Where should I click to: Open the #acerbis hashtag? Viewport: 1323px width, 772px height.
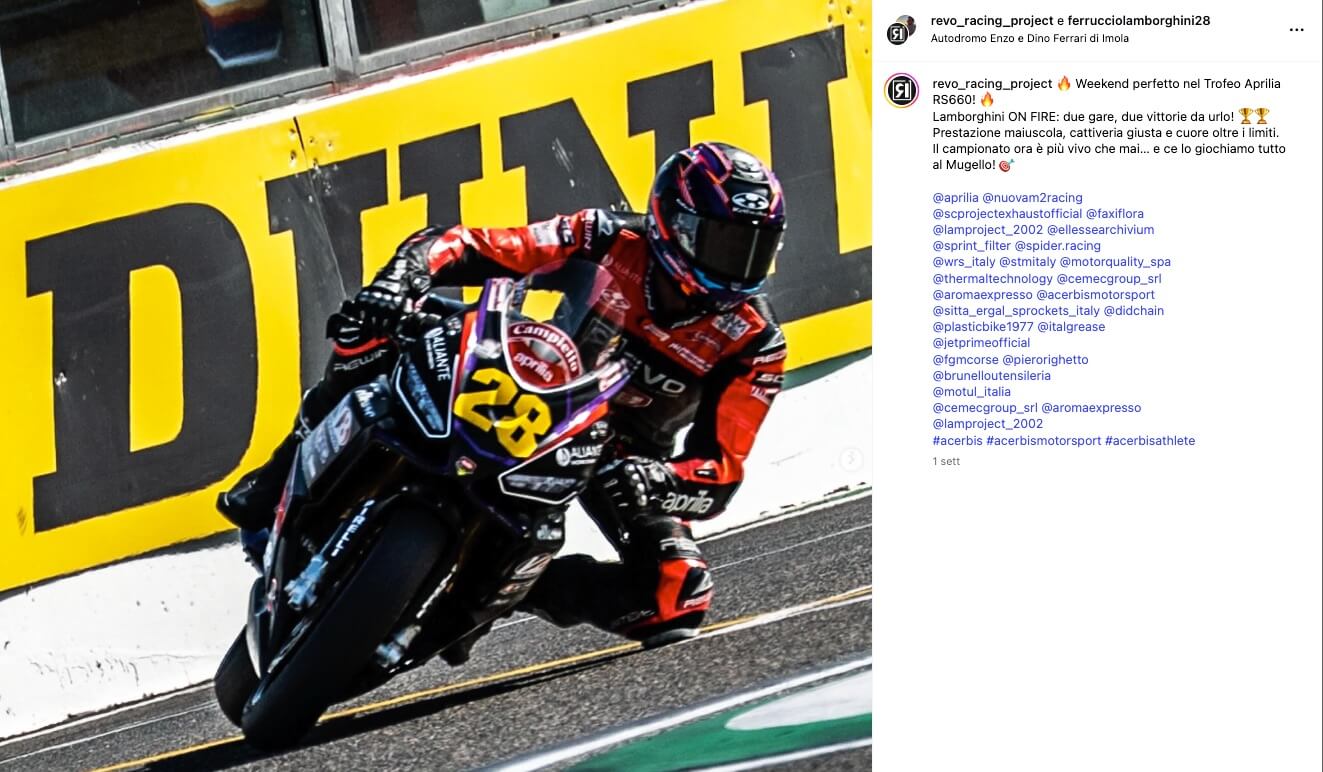[957, 441]
